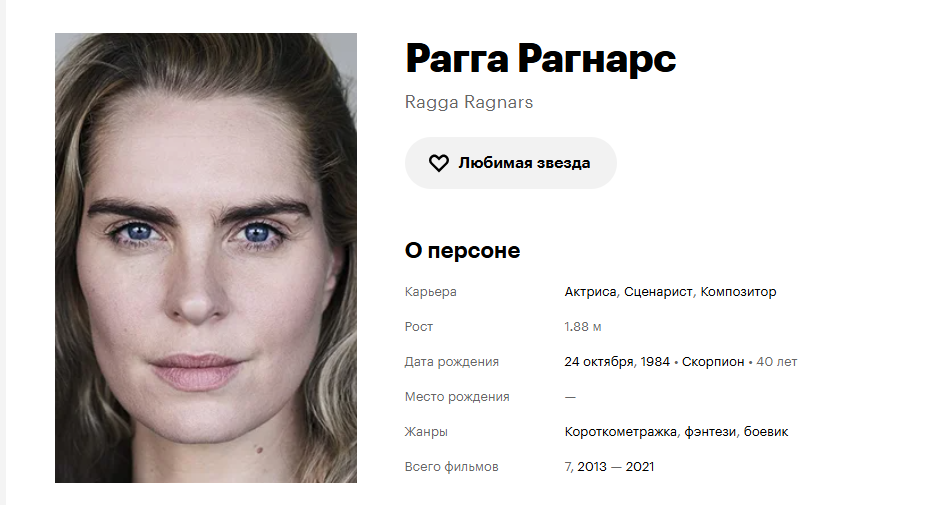This screenshot has height=505, width=930.
Task: Add to favorites via Любимая звезда button
Action: 511,163
